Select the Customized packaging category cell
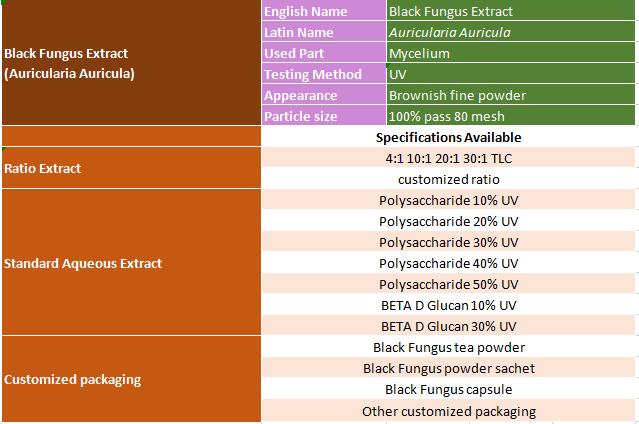The height and width of the screenshot is (424, 639). [x=130, y=379]
